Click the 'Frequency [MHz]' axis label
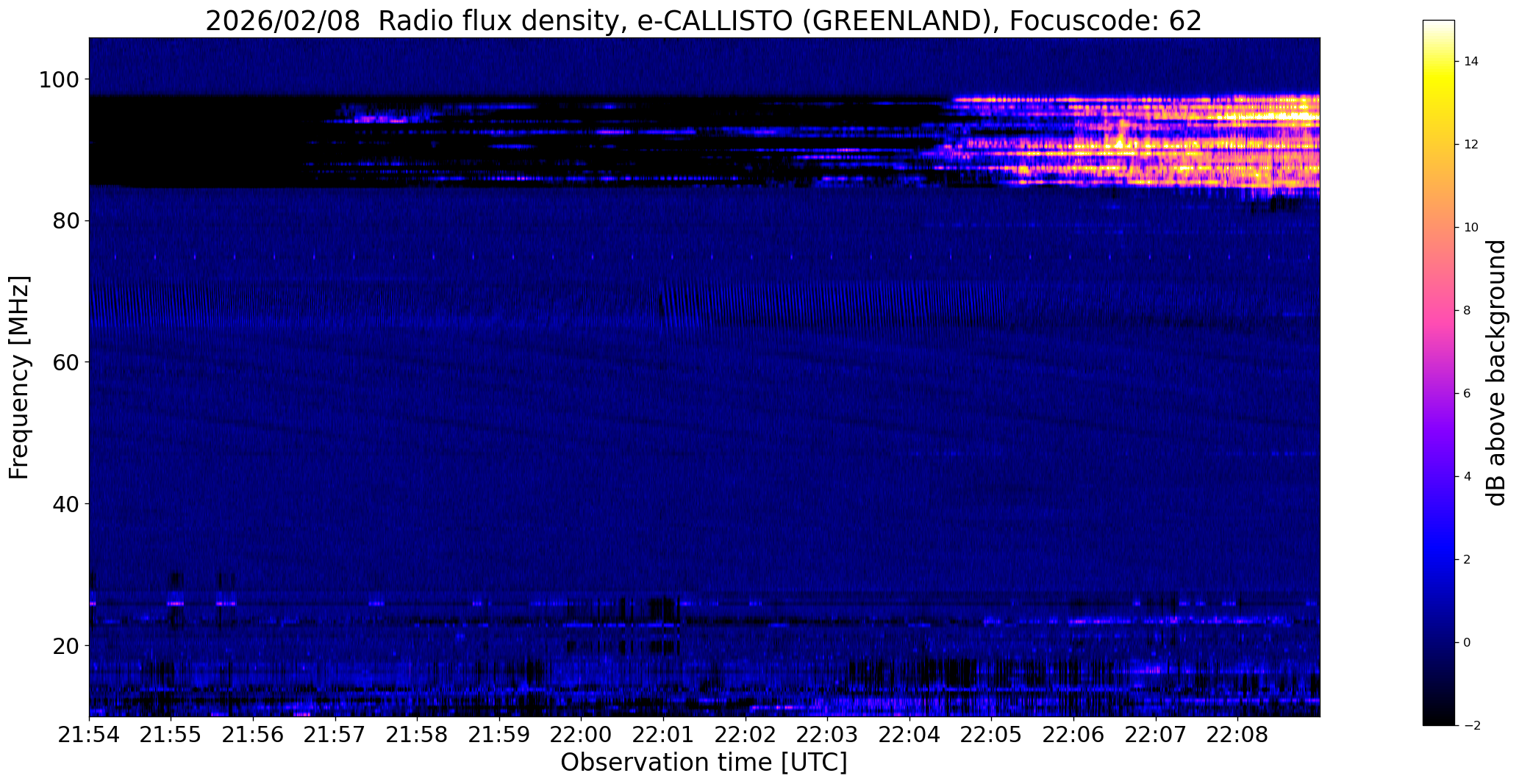The image size is (1519, 784). tap(19, 377)
